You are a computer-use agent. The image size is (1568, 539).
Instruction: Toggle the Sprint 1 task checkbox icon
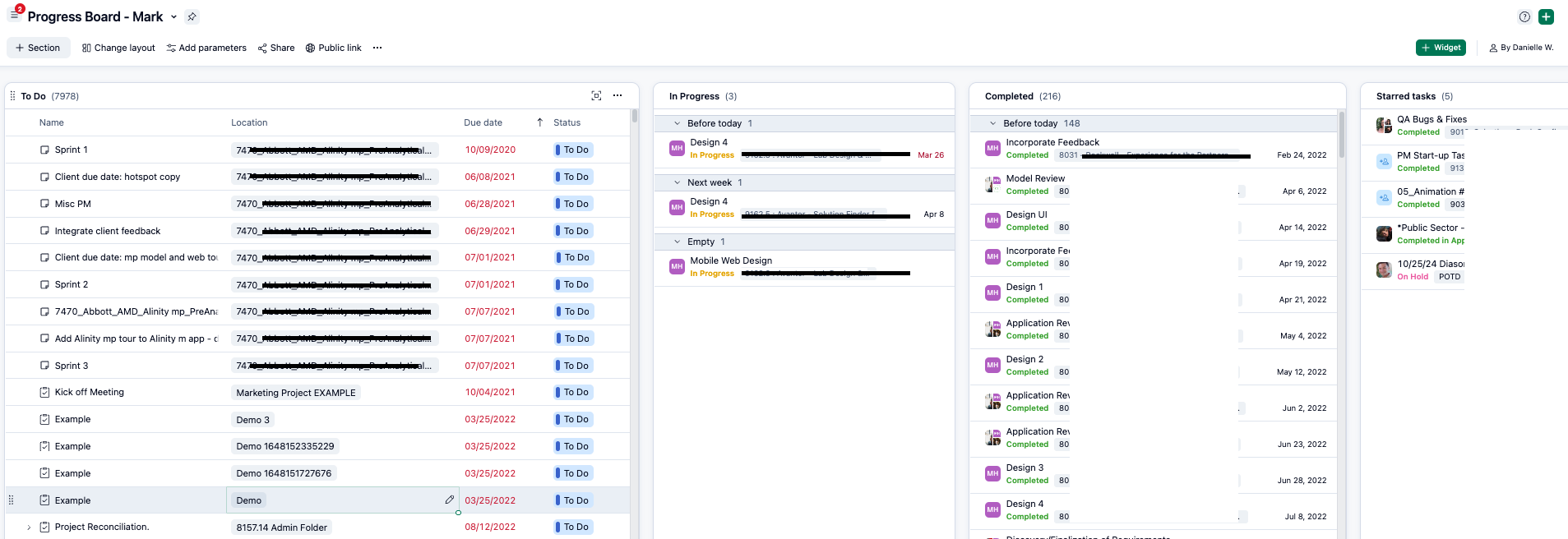[44, 150]
